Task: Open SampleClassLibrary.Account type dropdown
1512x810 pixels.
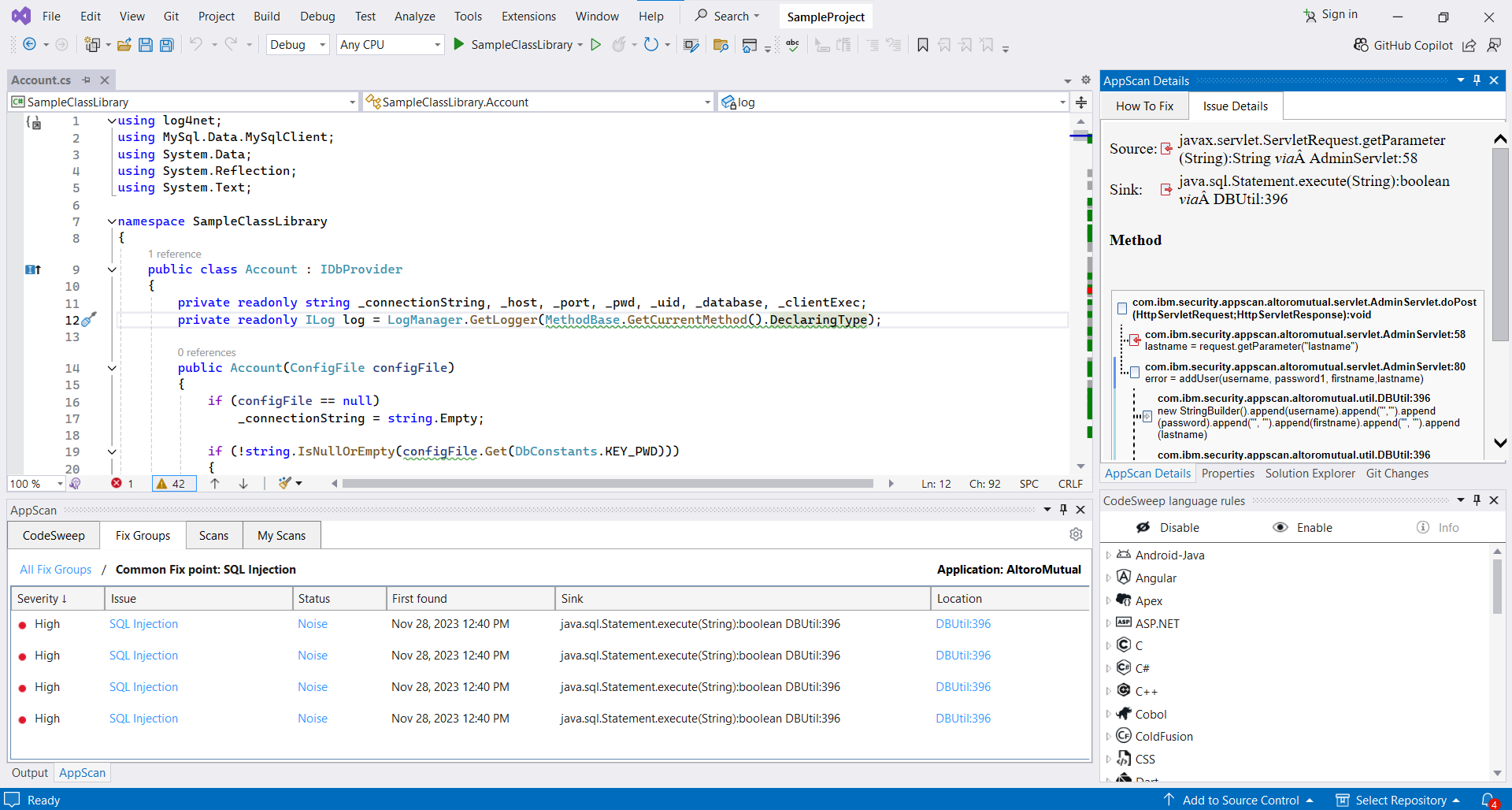Action: (538, 102)
